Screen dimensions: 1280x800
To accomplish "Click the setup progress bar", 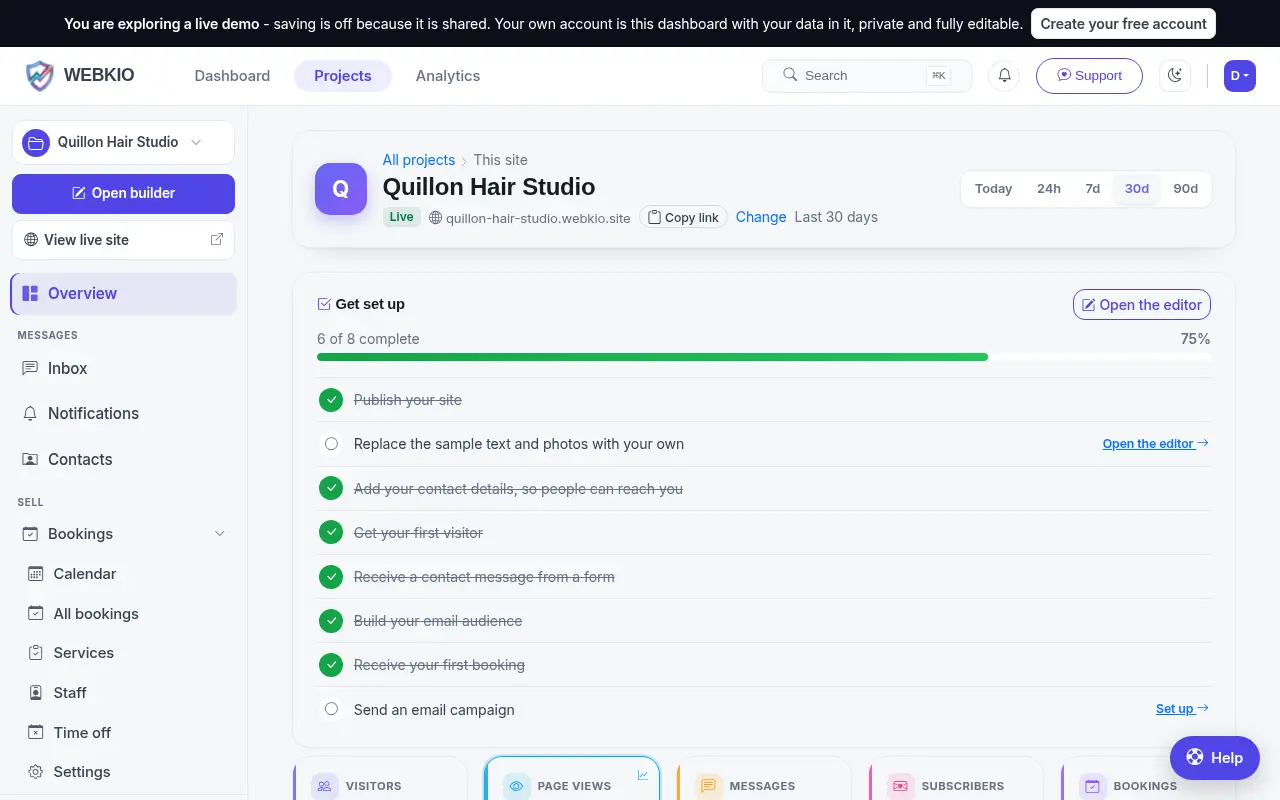I will [x=764, y=357].
